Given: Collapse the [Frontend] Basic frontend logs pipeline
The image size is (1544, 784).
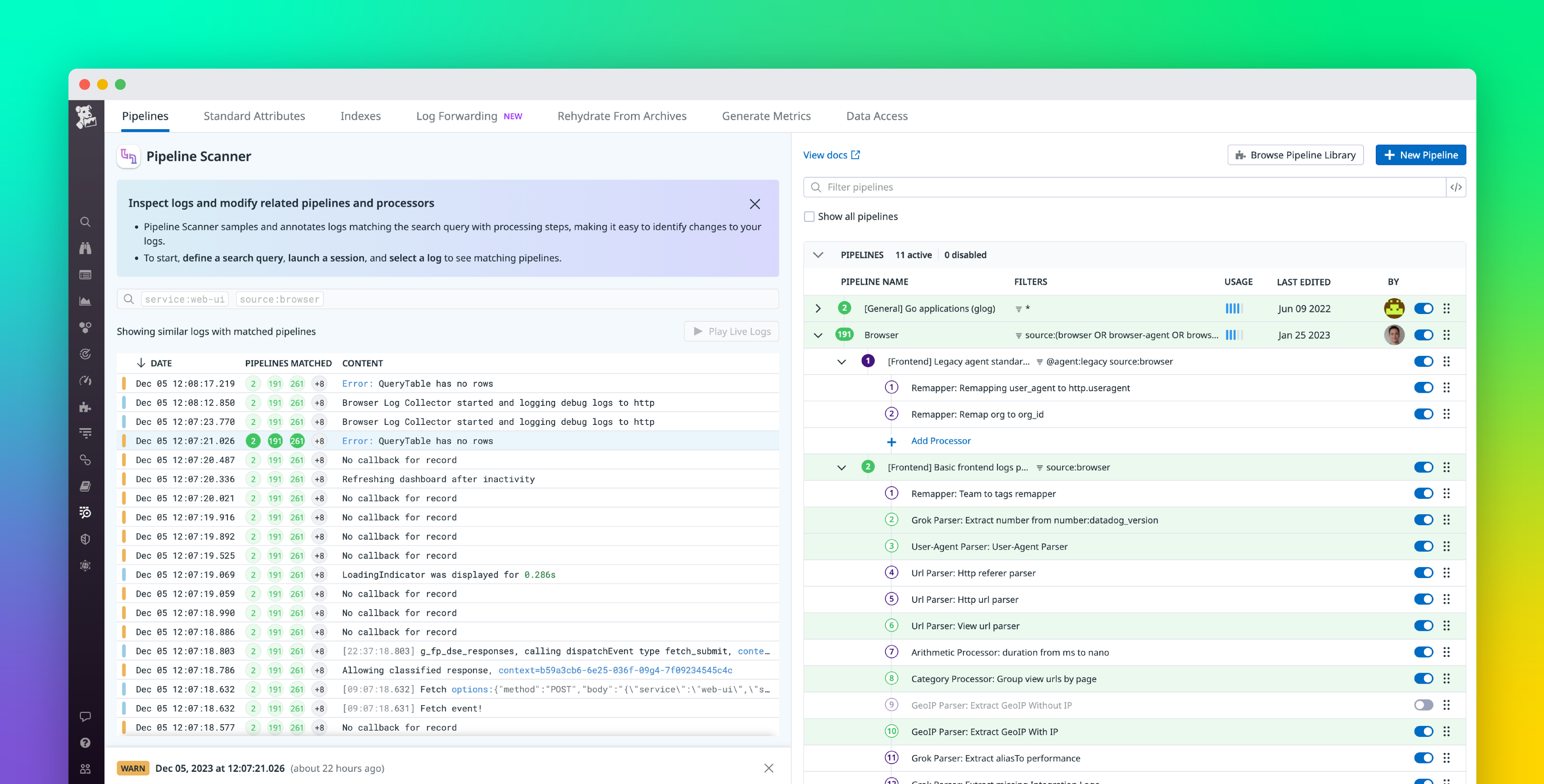Looking at the screenshot, I should [x=842, y=467].
